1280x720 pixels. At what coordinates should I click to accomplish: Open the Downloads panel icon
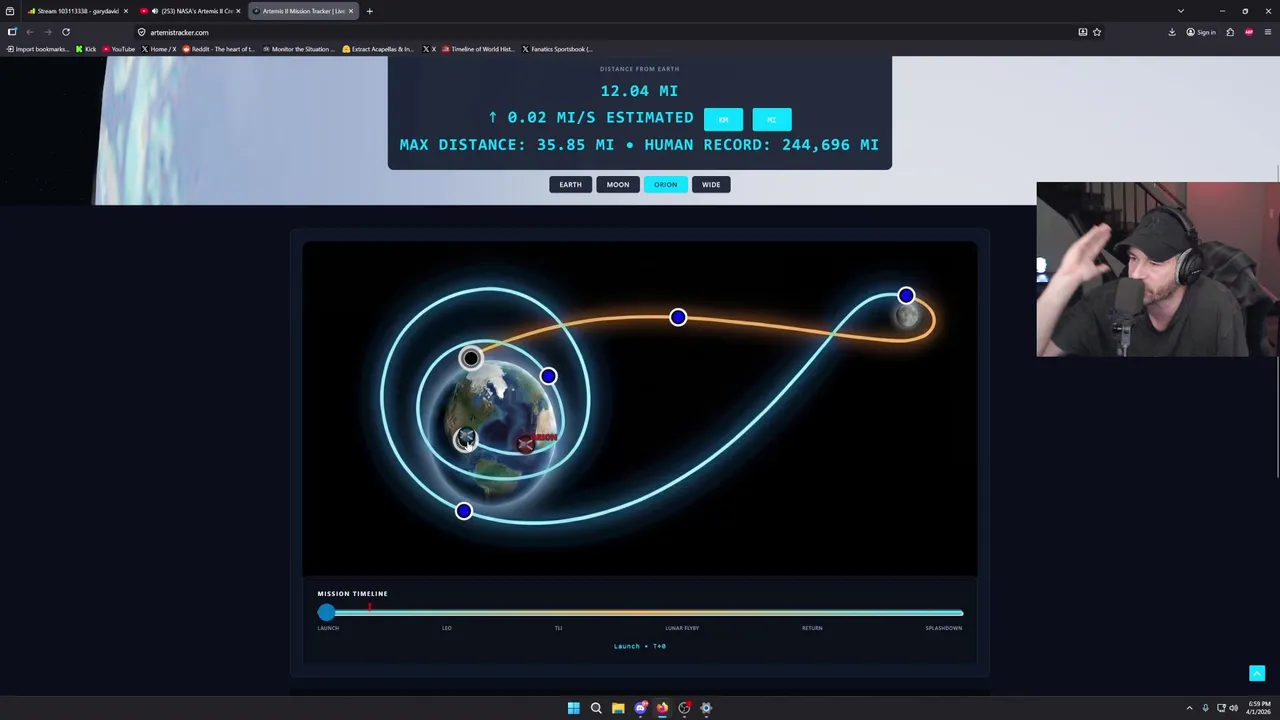[1172, 32]
